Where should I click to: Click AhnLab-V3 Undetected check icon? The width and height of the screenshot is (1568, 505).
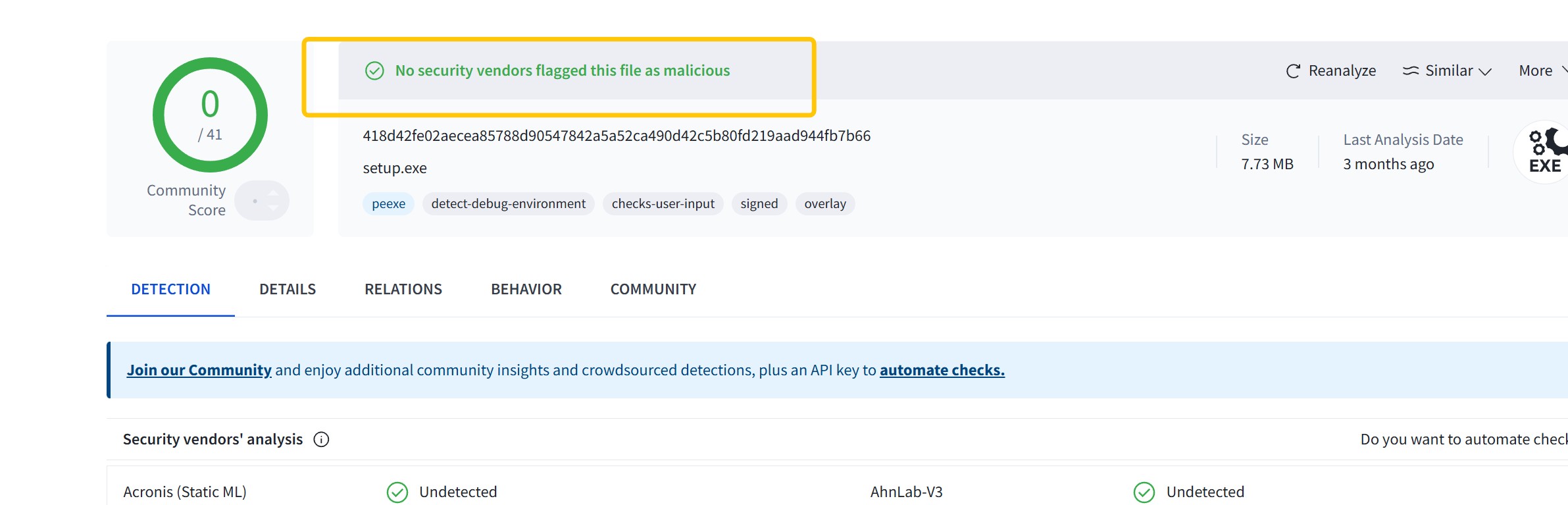tap(1144, 492)
